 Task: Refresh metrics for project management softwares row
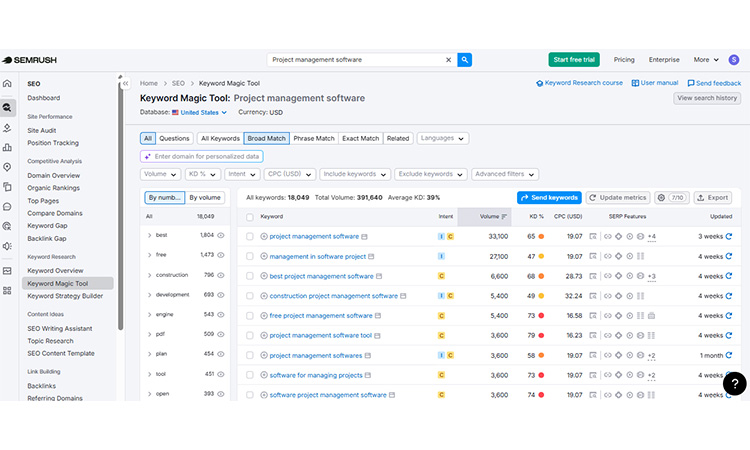click(729, 355)
